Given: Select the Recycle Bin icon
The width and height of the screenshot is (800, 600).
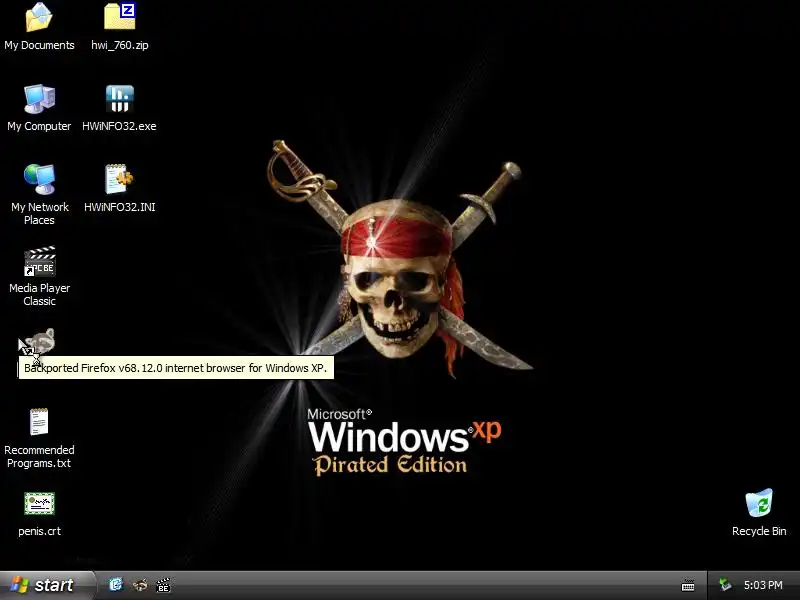Looking at the screenshot, I should pyautogui.click(x=759, y=503).
